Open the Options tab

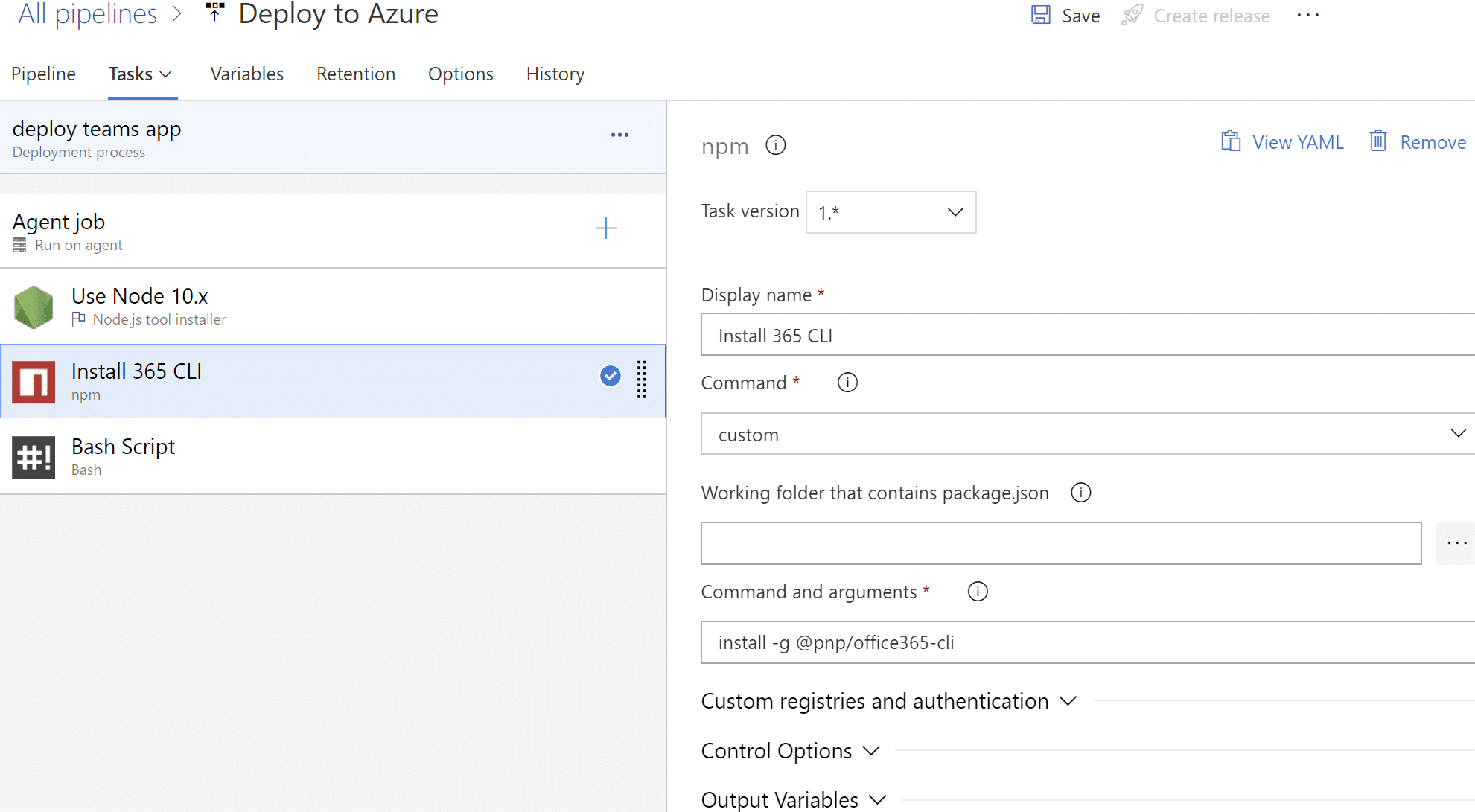(x=461, y=74)
